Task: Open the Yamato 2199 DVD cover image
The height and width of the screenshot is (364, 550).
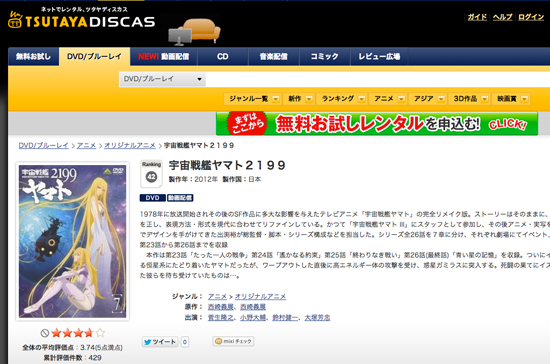Action: point(73,241)
